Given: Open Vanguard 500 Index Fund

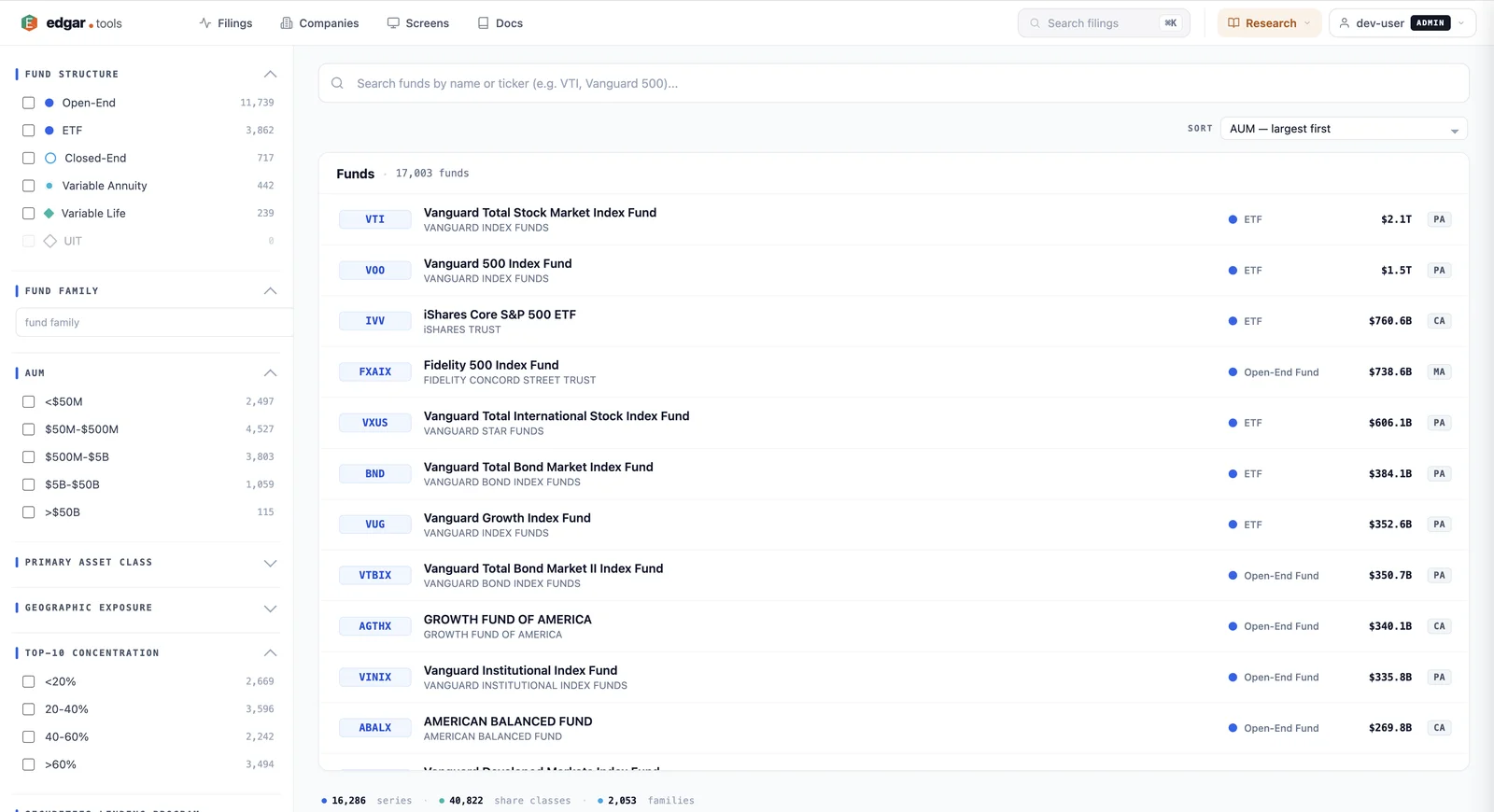Looking at the screenshot, I should [x=498, y=264].
